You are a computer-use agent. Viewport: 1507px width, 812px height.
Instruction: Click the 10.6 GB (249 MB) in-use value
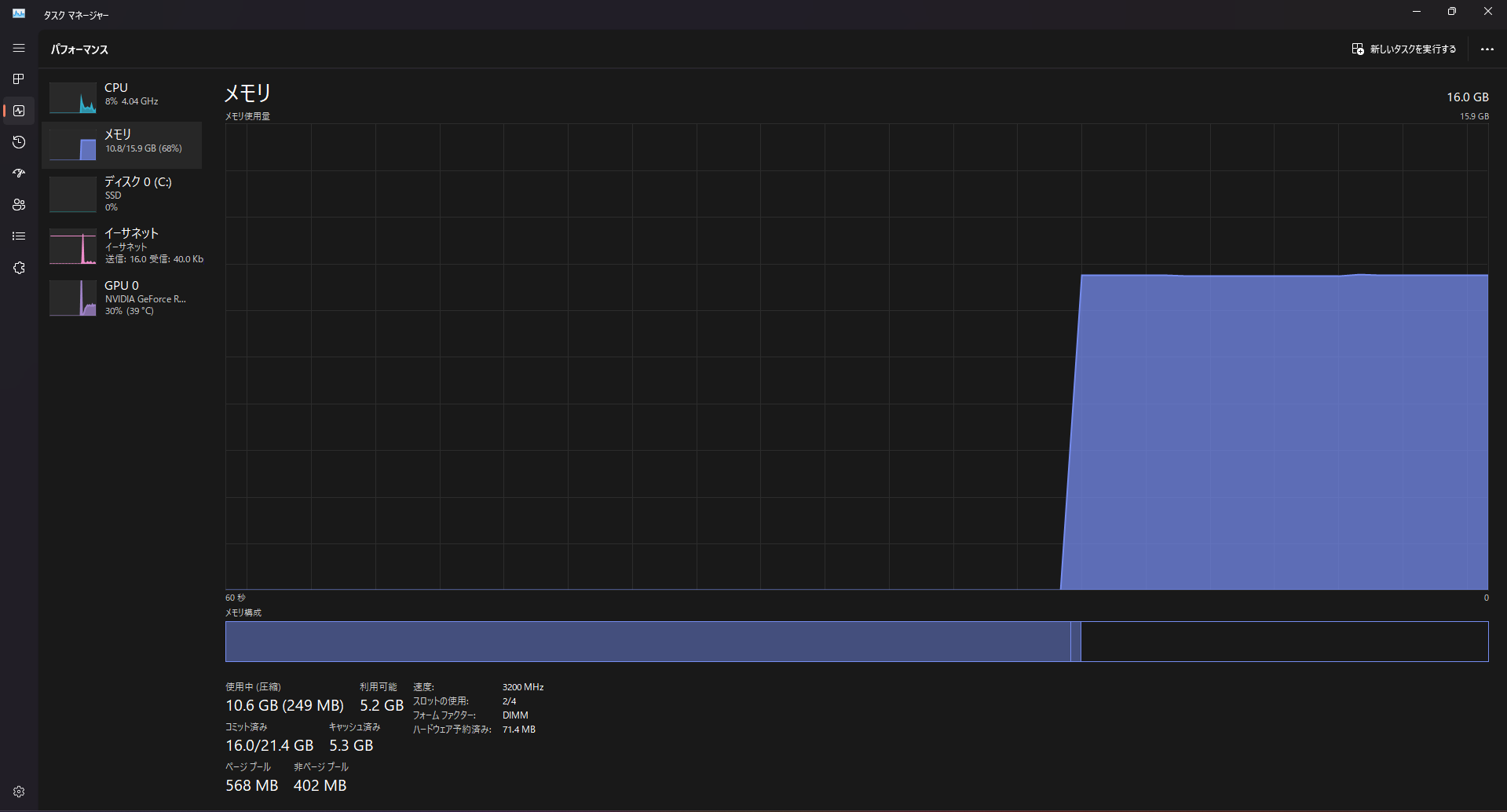click(x=284, y=705)
